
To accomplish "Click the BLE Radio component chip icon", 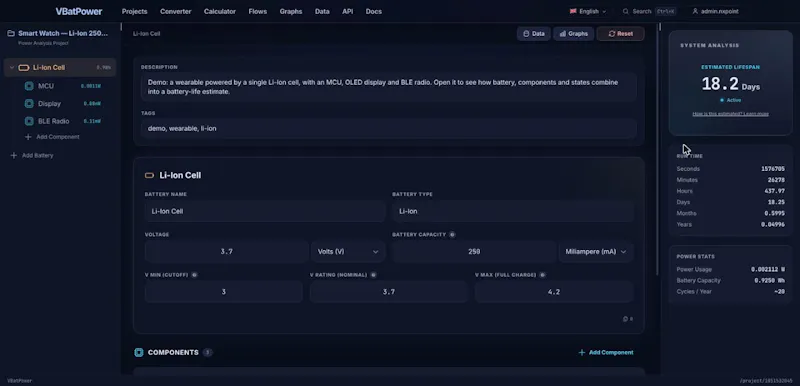I will point(29,121).
